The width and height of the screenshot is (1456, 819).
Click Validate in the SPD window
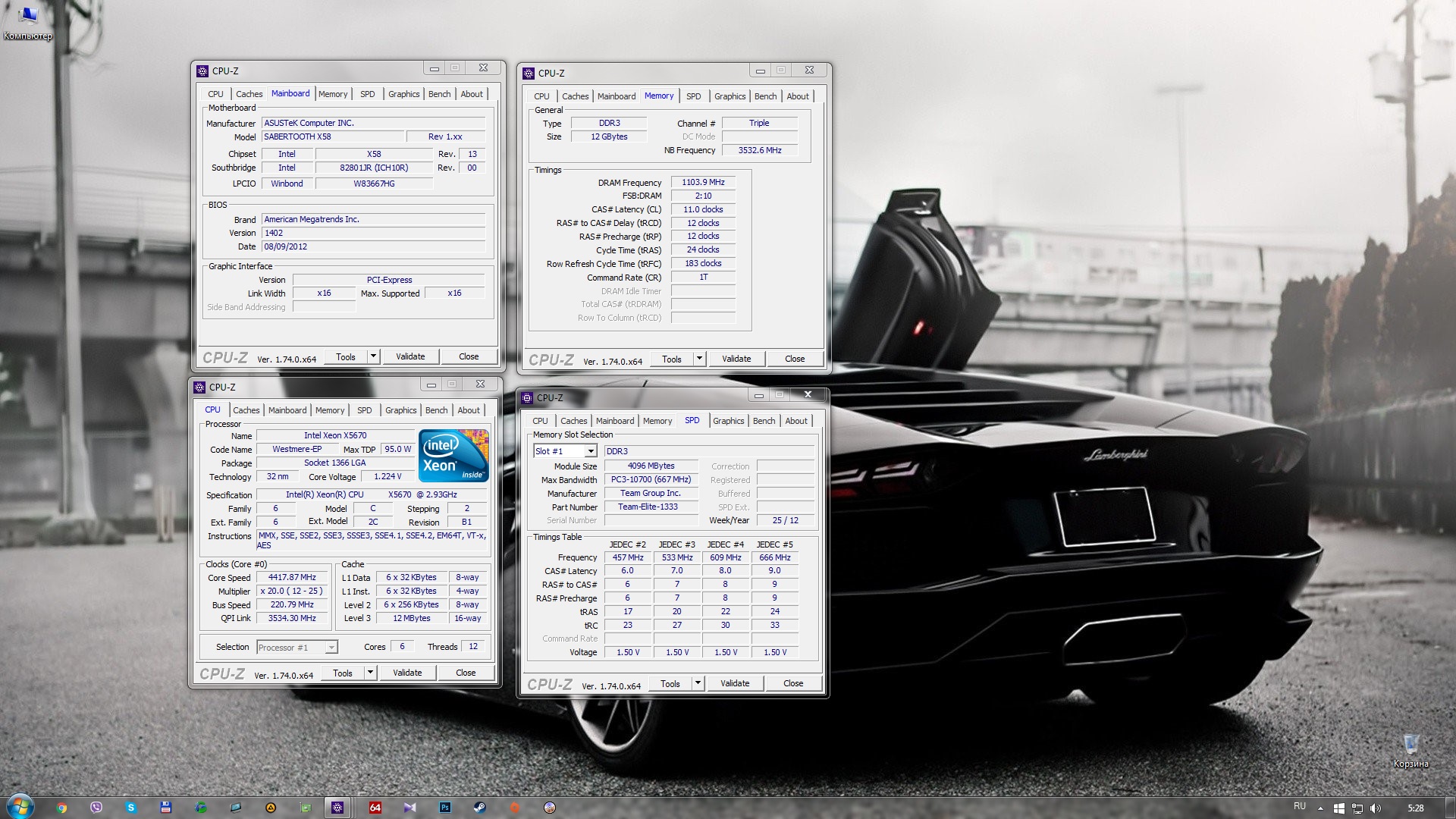[735, 683]
